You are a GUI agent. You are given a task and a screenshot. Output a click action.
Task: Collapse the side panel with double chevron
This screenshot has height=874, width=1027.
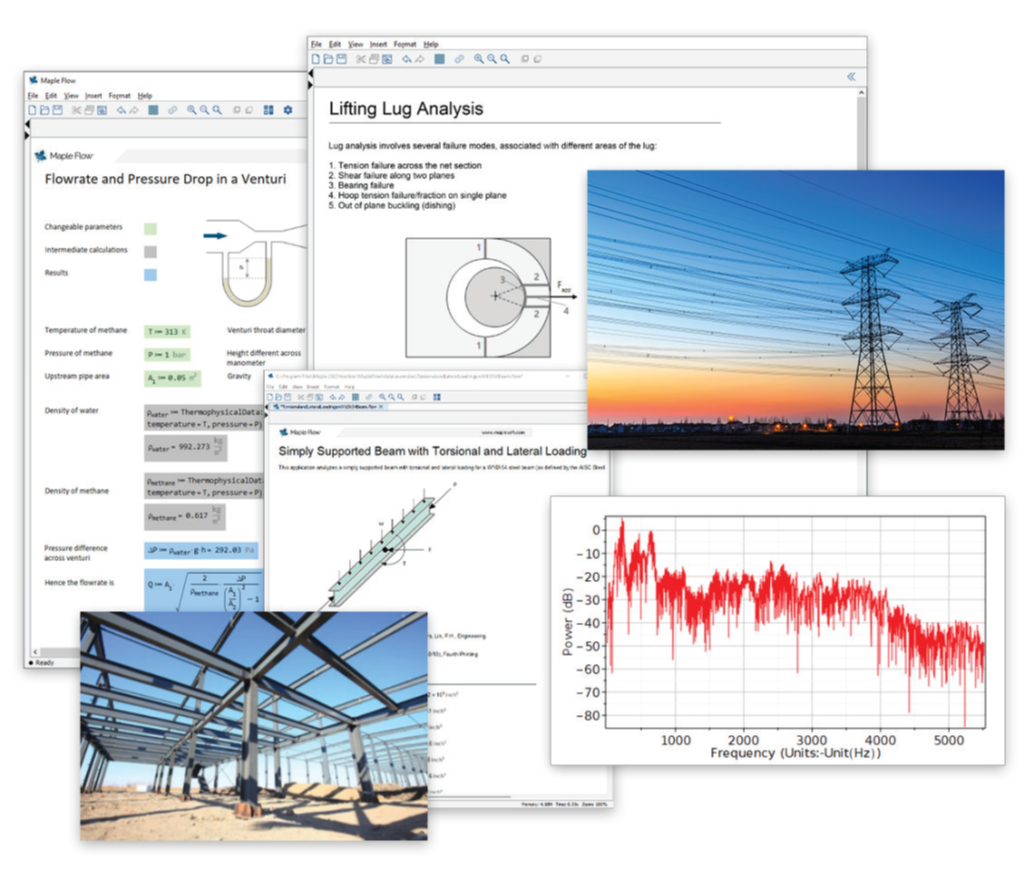[851, 76]
